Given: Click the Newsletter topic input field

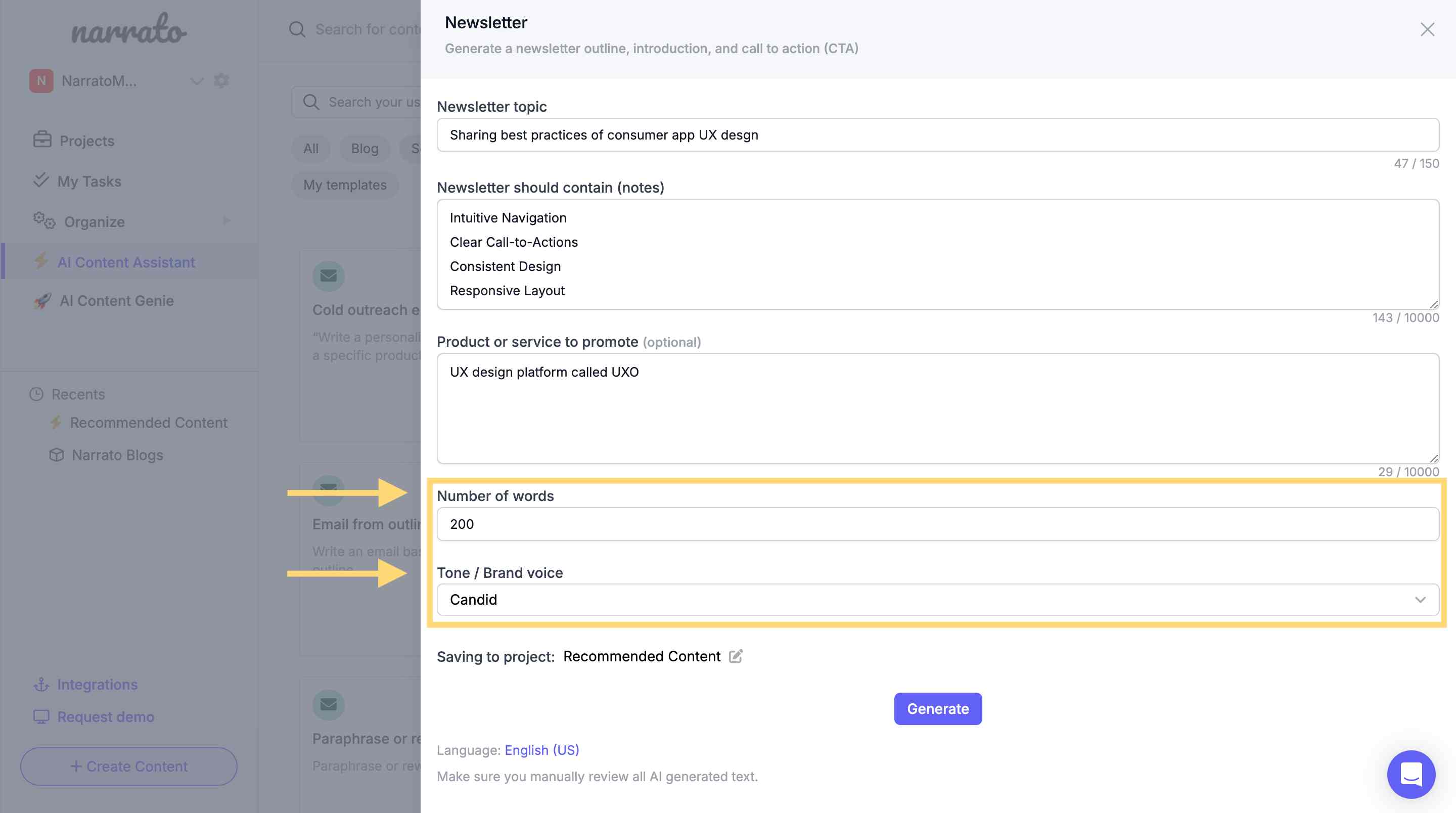Looking at the screenshot, I should tap(938, 134).
